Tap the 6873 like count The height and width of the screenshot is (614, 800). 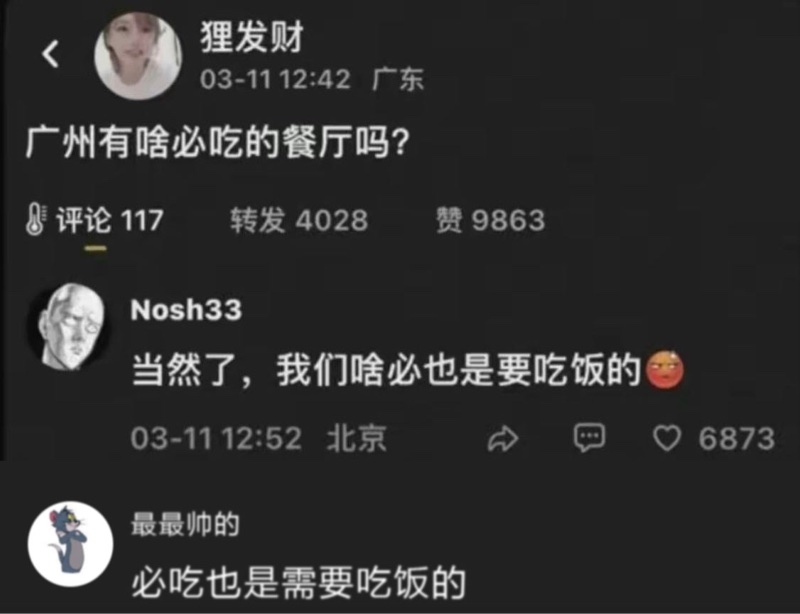pyautogui.click(x=736, y=439)
